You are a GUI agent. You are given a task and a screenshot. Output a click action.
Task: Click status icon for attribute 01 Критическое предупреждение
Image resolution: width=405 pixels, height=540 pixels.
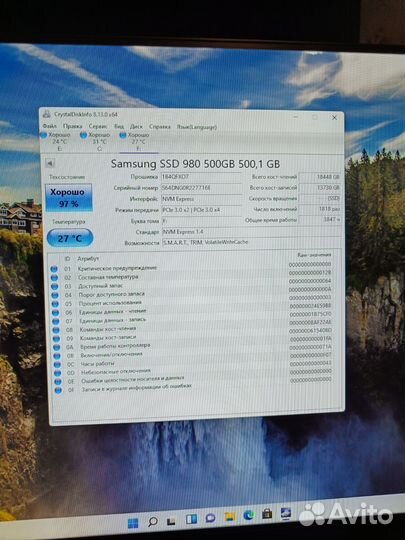(54, 269)
